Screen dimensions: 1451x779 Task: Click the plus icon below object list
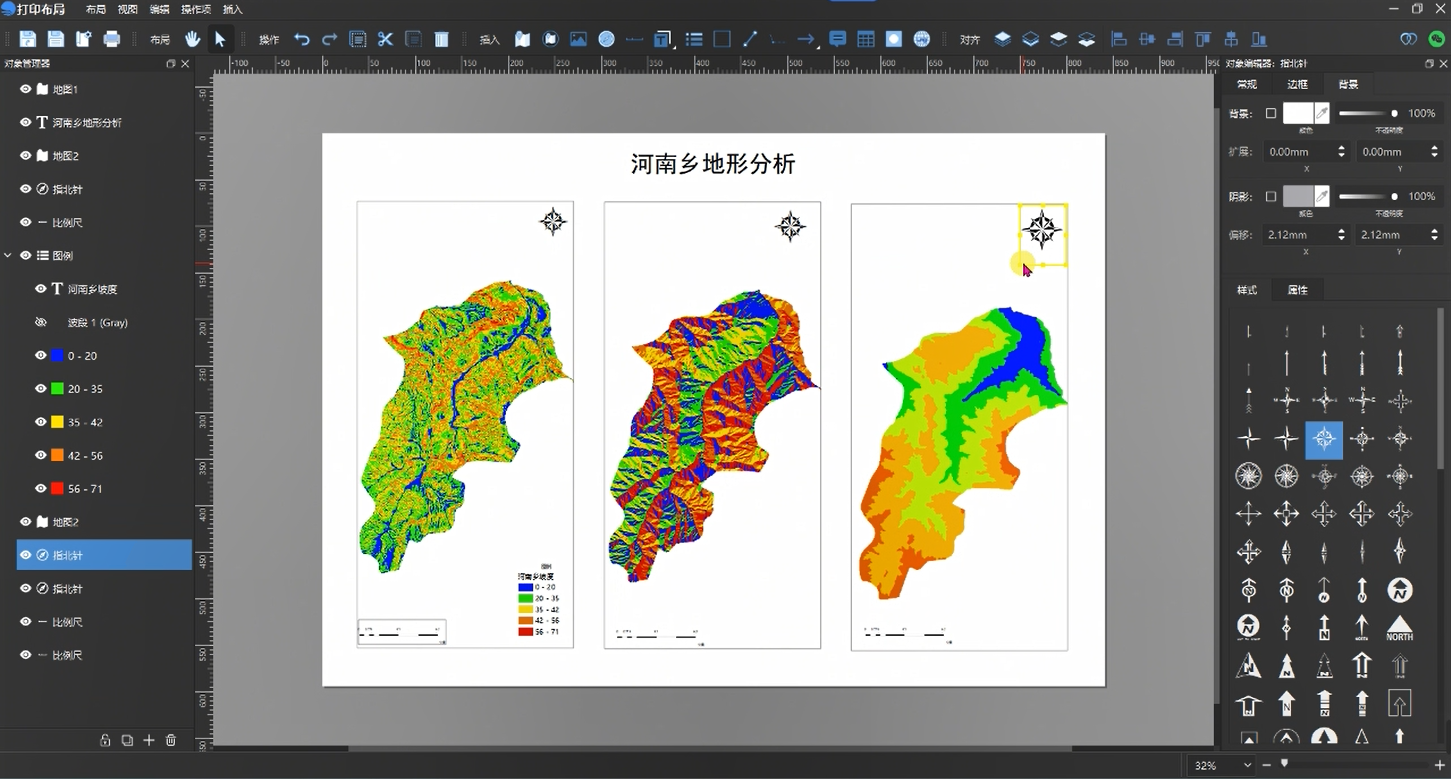[149, 740]
